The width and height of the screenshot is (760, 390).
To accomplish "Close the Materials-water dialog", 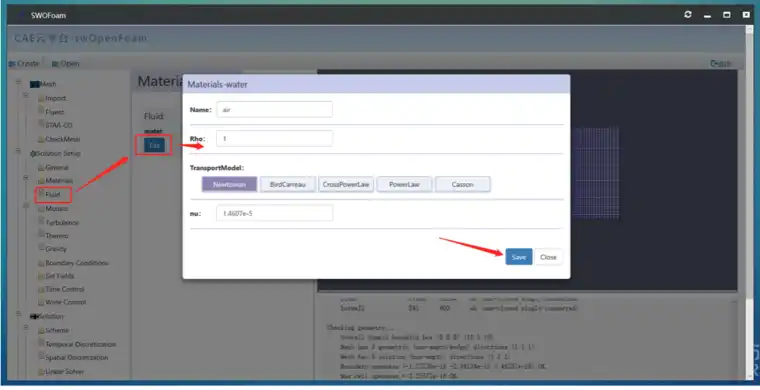I will [548, 257].
